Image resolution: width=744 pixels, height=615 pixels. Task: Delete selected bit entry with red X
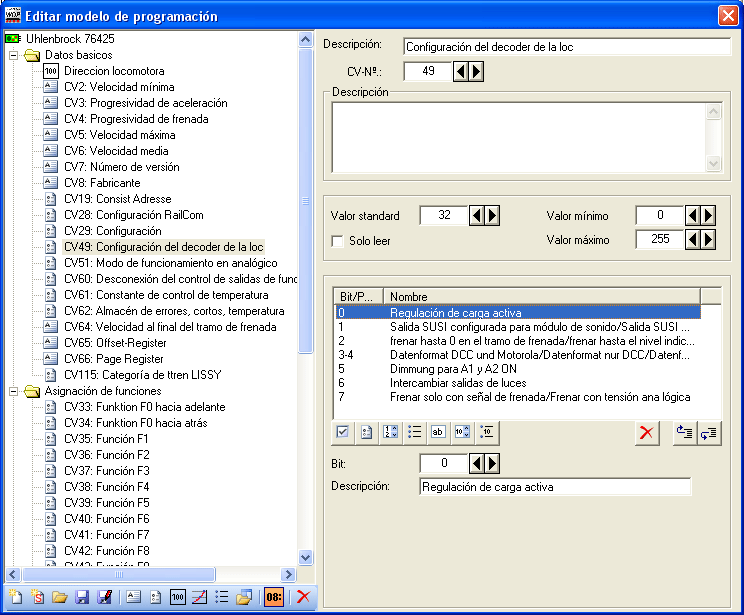647,432
